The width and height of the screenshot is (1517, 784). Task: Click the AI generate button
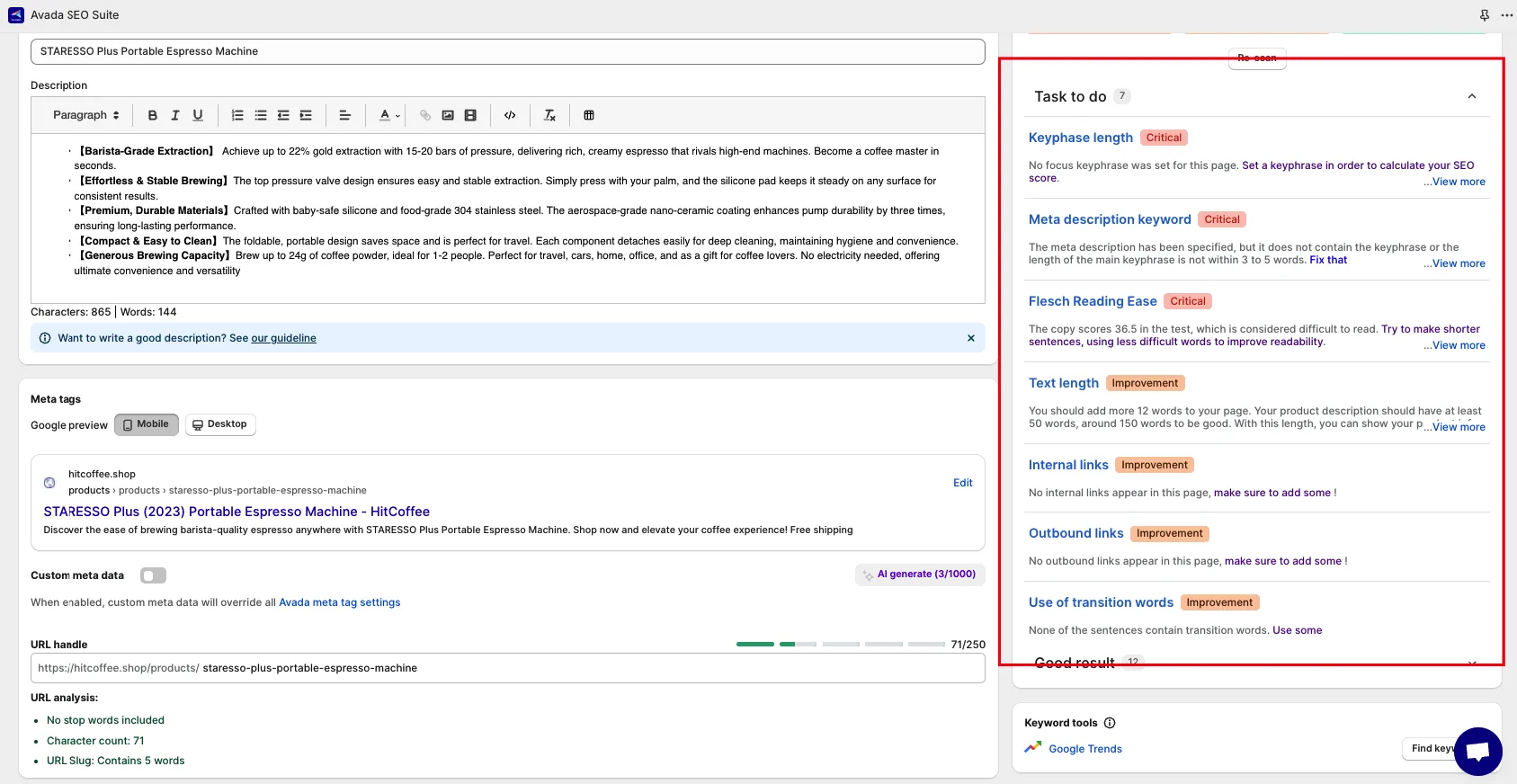(x=920, y=575)
